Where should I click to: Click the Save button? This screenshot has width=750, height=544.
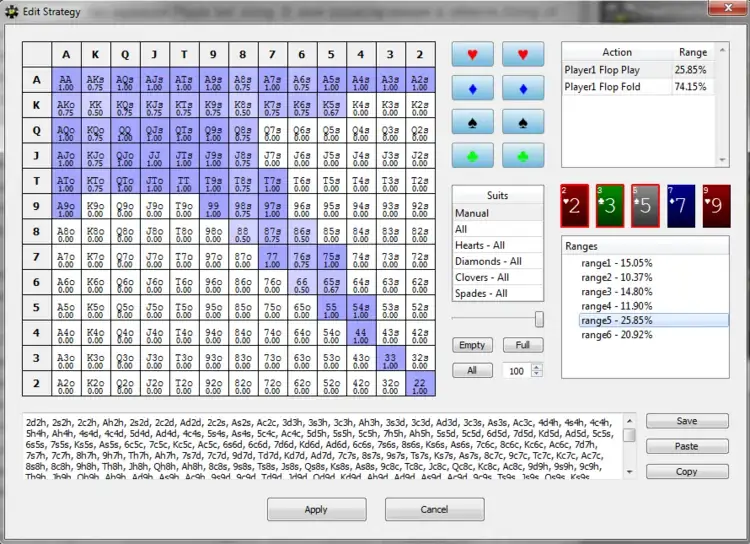point(687,421)
